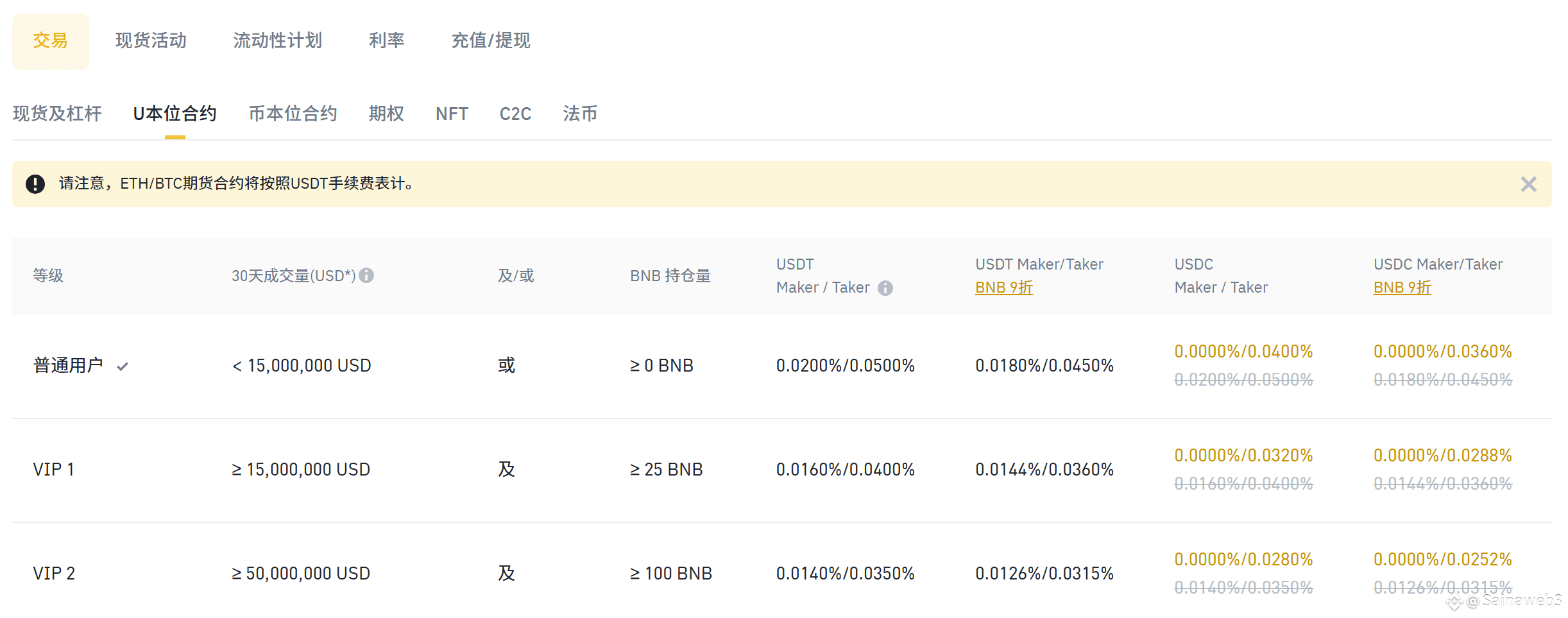Screen dimensions: 1568x618
Task: Dismiss the ETH/BTC fee notice banner
Action: (1528, 184)
